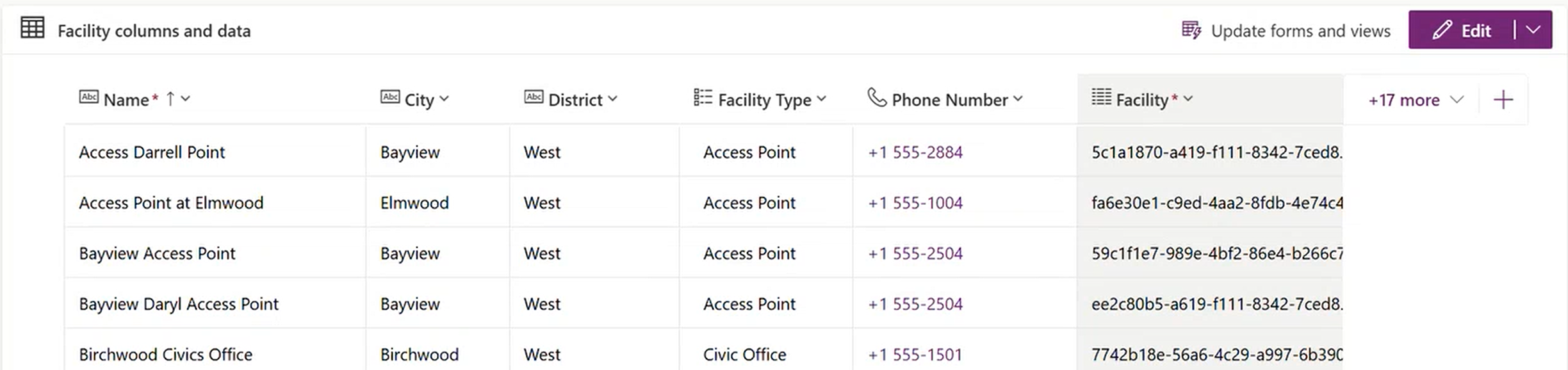Select the Birchwood Civics Office row name
This screenshot has height=370, width=1568.
pos(165,355)
